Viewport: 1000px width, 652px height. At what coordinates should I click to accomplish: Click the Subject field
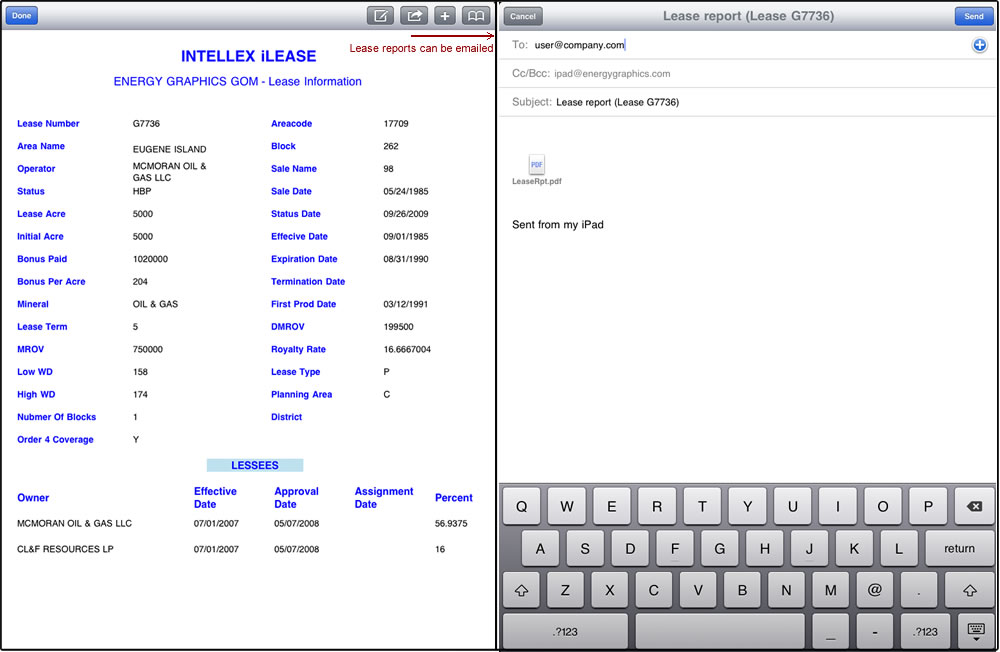pos(747,102)
